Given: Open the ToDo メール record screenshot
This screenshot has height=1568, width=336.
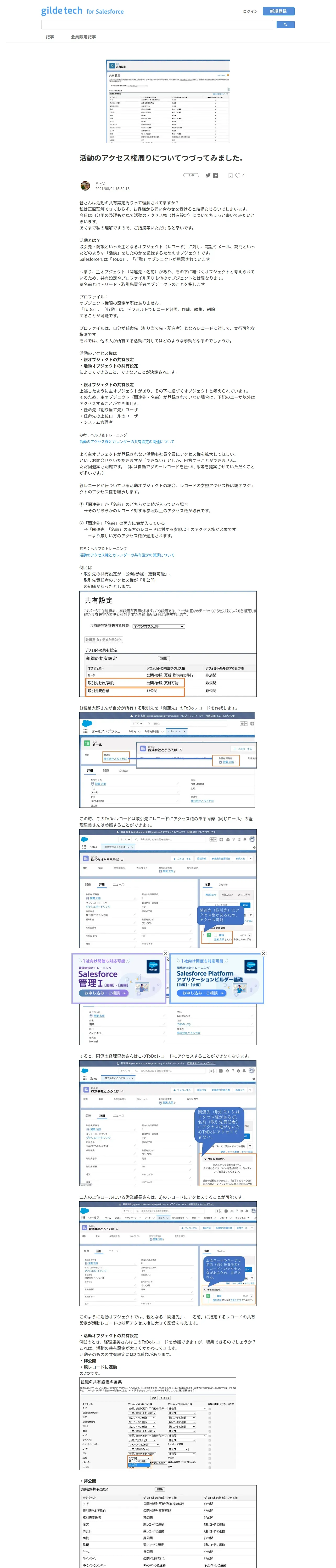Looking at the screenshot, I should 167,760.
